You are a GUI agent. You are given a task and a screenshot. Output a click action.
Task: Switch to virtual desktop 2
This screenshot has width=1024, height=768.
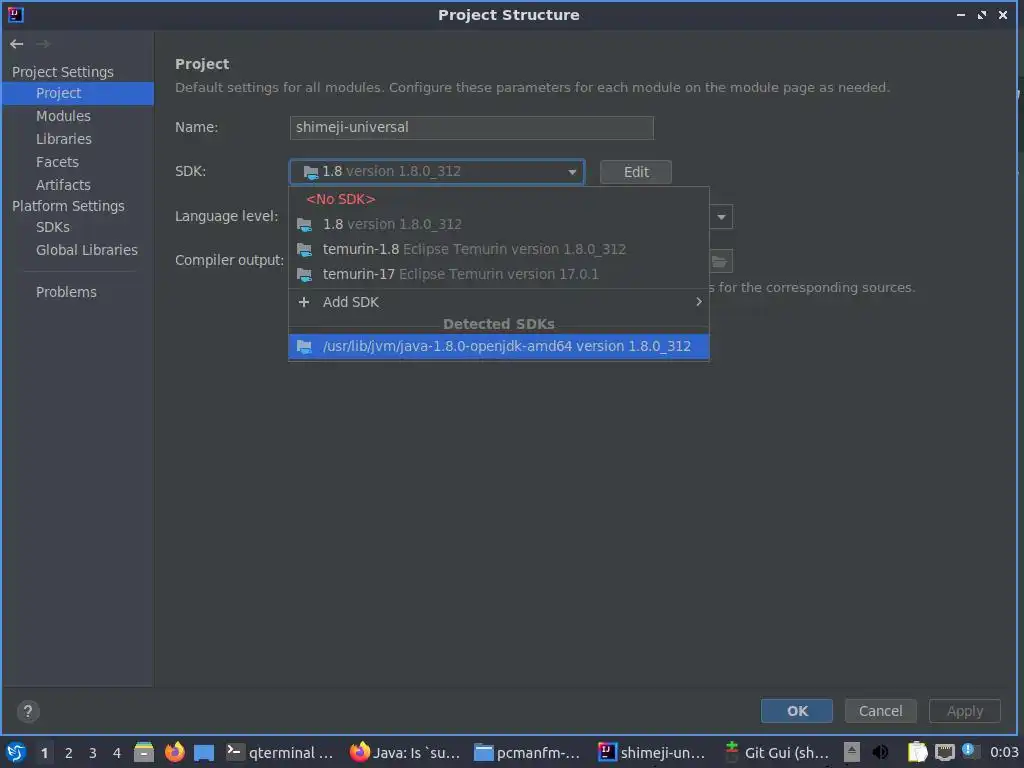[x=69, y=753]
